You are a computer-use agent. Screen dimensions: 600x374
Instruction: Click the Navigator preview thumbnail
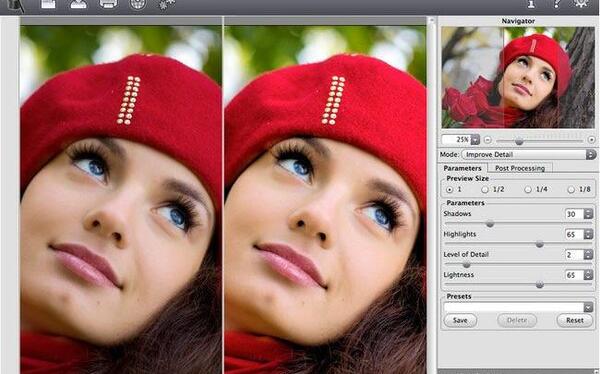(x=518, y=77)
